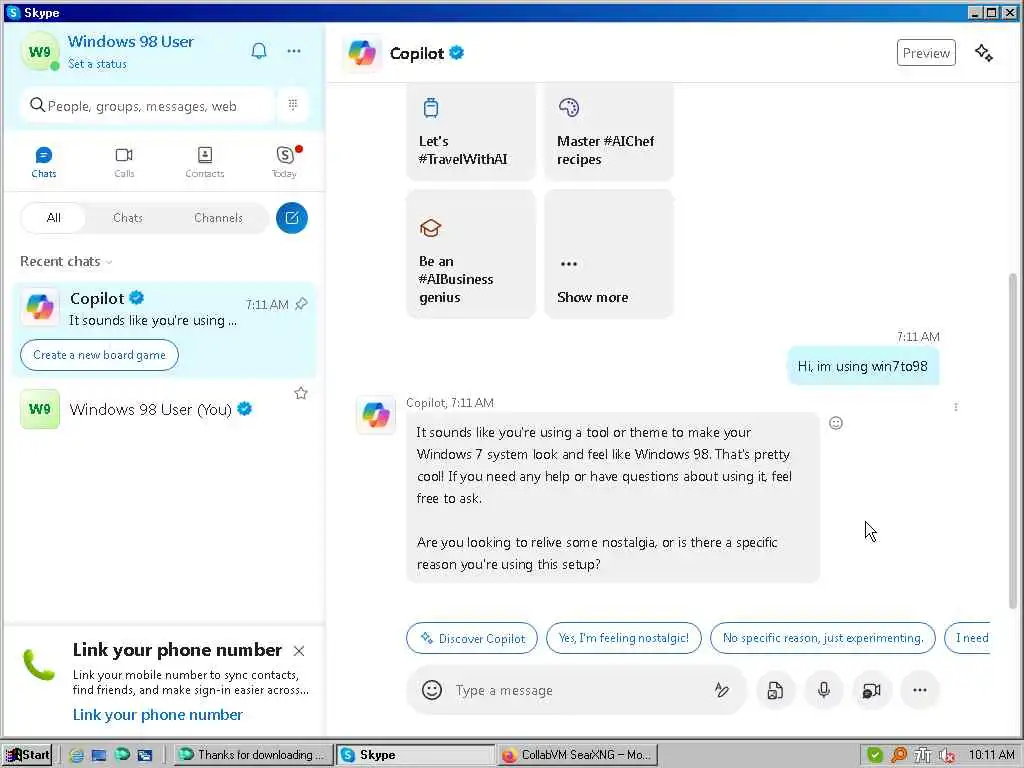Viewport: 1024px width, 768px height.
Task: Click the pen icon in the message field
Action: [721, 690]
